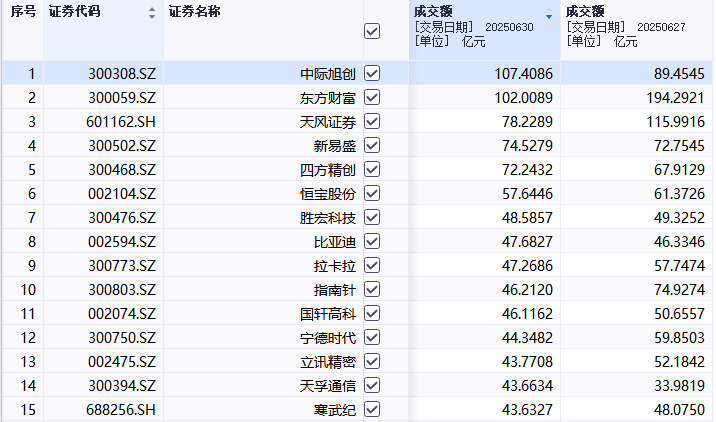Toggle the checkbox for 胜宏科技
This screenshot has height=422, width=716.
pos(372,217)
